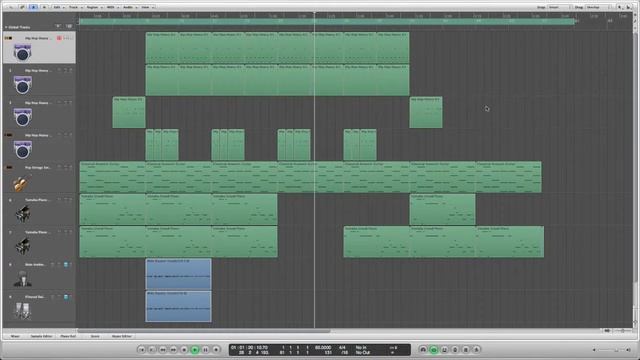Toggle the green Cycle mode button

434,350
